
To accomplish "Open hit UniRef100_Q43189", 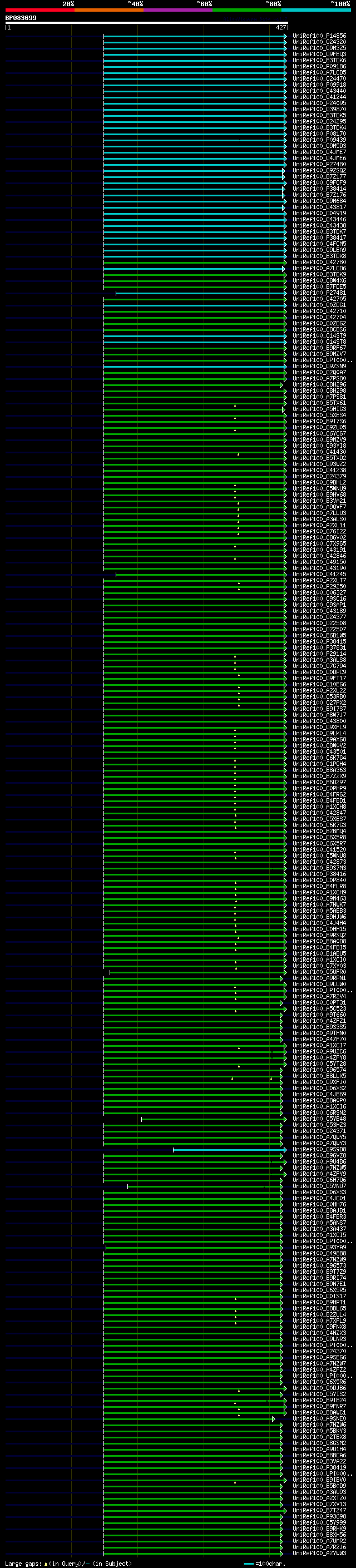I will 319,611.
